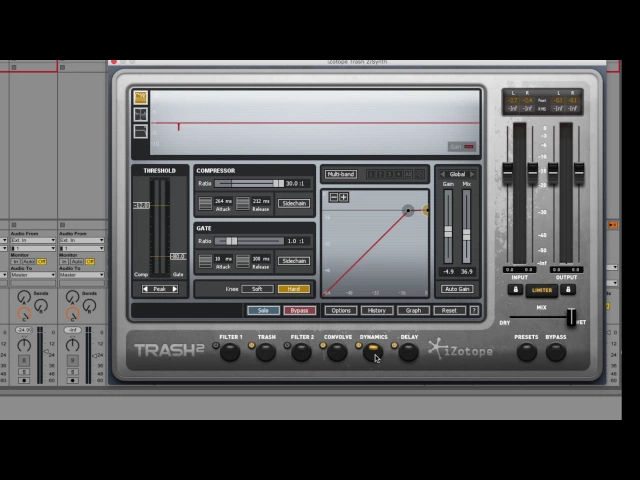Click the track 8 activator button
The width and height of the screenshot is (640, 480).
(x=24, y=360)
